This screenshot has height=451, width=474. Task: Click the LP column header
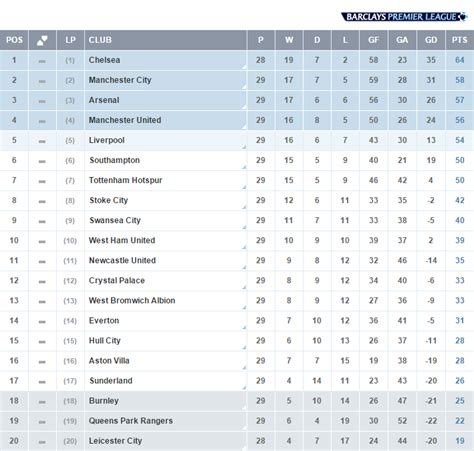point(70,40)
